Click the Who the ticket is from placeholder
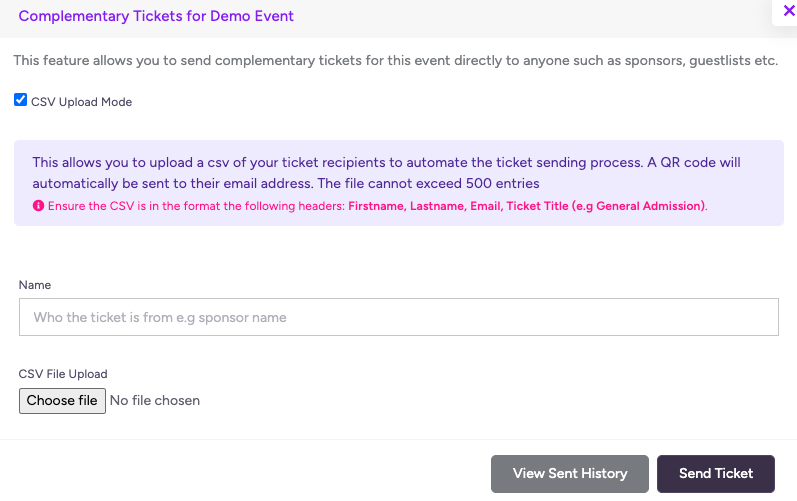Image resolution: width=797 pixels, height=501 pixels. point(160,318)
